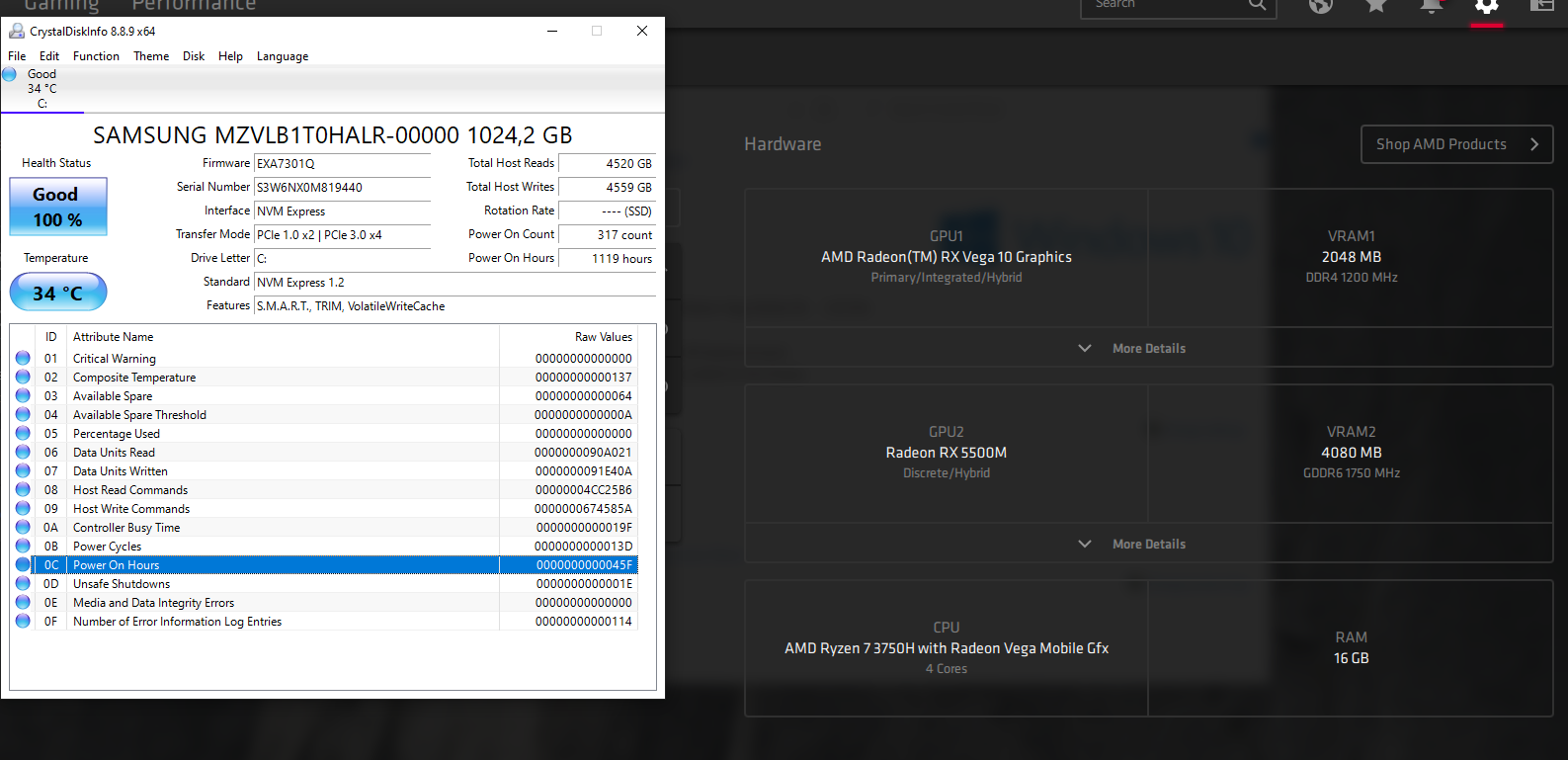Open the Disk menu
This screenshot has height=760, width=1568.
(x=194, y=56)
